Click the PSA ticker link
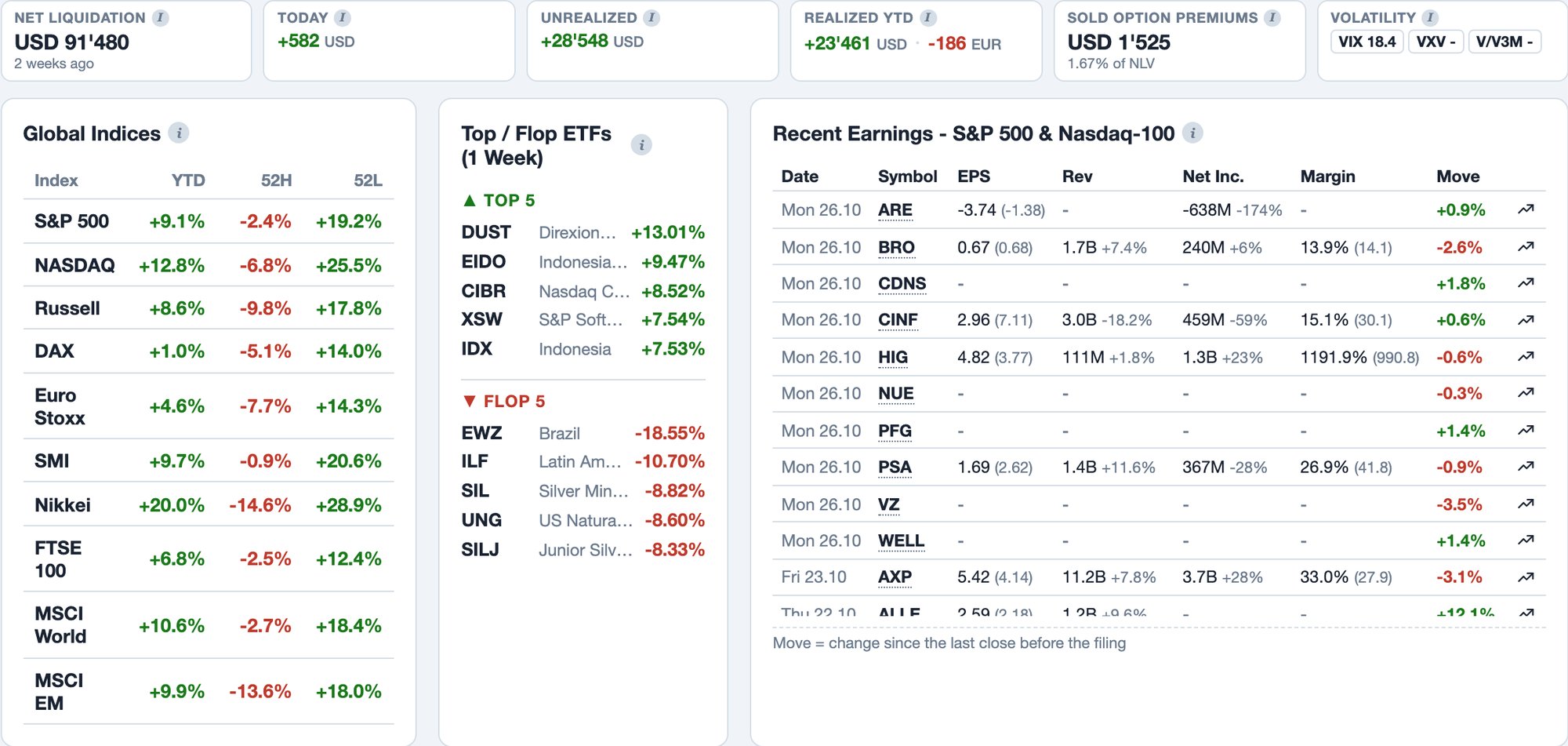 [895, 468]
